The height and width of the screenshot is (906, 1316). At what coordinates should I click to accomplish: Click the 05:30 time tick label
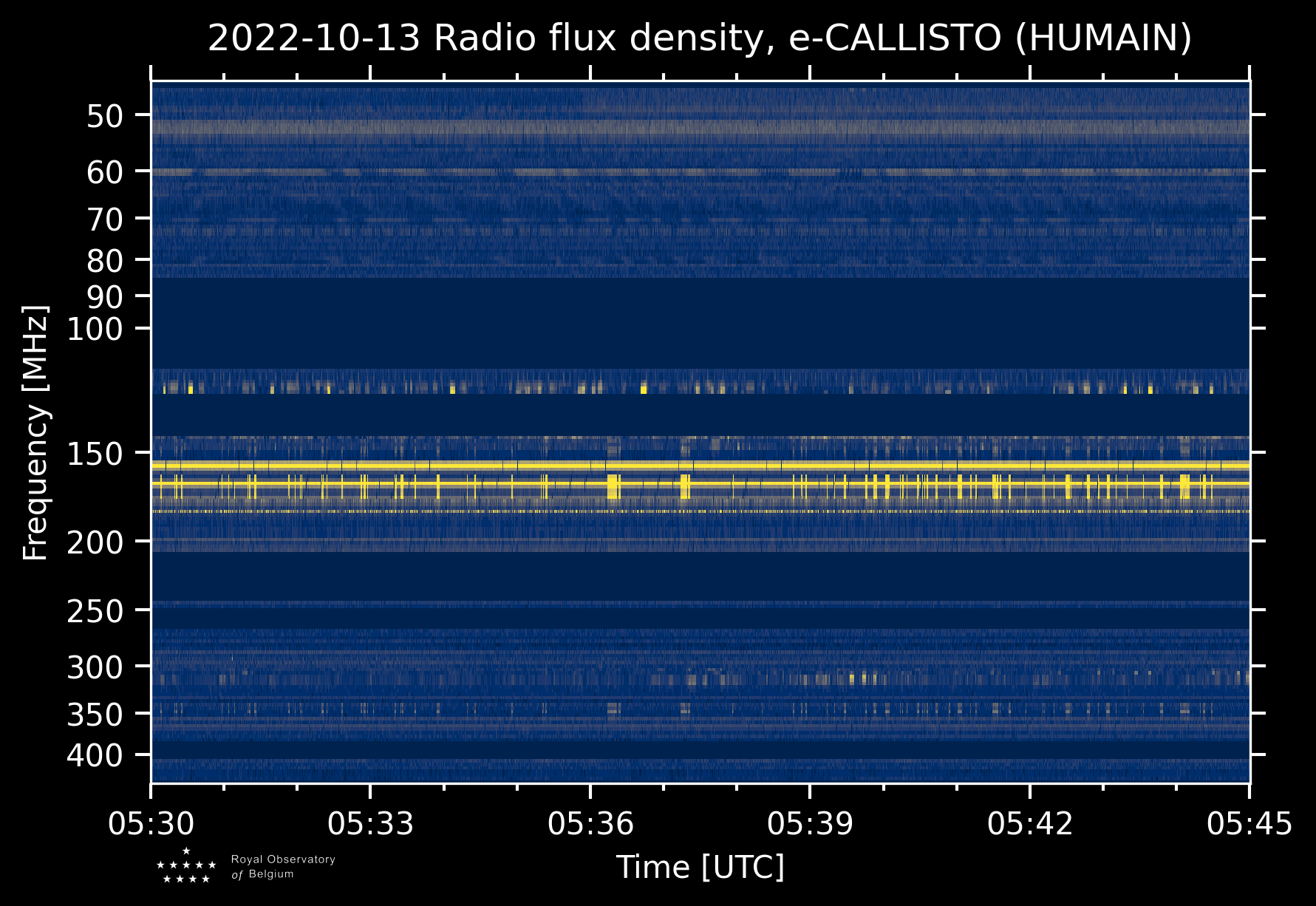pos(151,823)
